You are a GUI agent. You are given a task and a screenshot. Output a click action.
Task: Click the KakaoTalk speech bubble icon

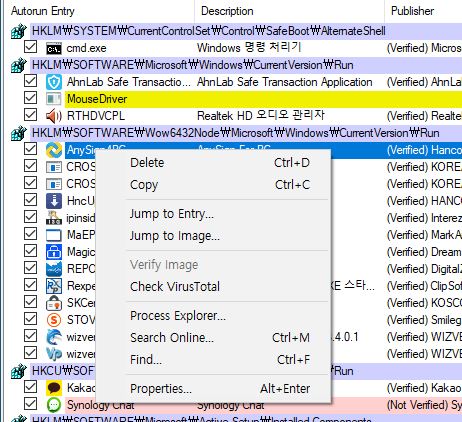54,388
